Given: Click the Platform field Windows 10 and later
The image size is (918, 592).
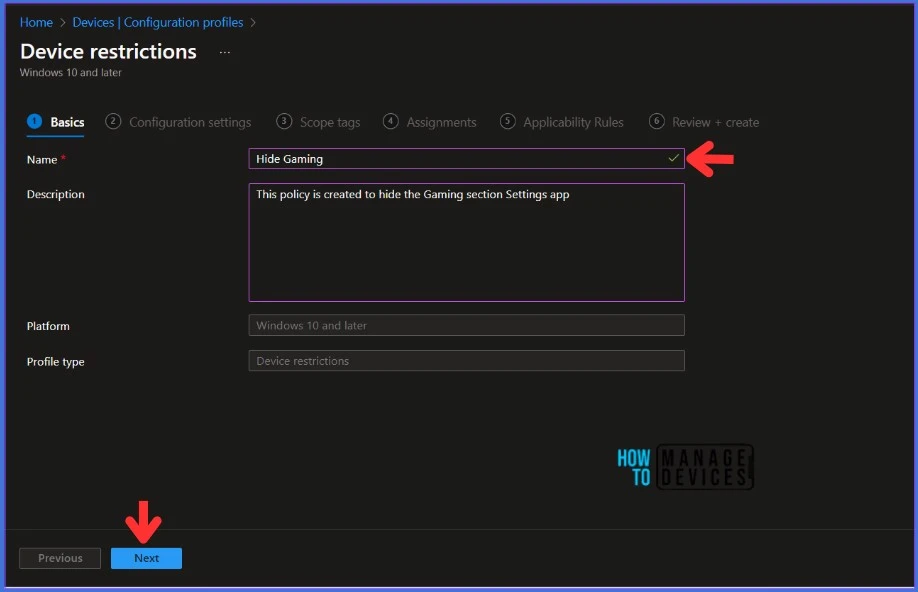Looking at the screenshot, I should [x=467, y=325].
